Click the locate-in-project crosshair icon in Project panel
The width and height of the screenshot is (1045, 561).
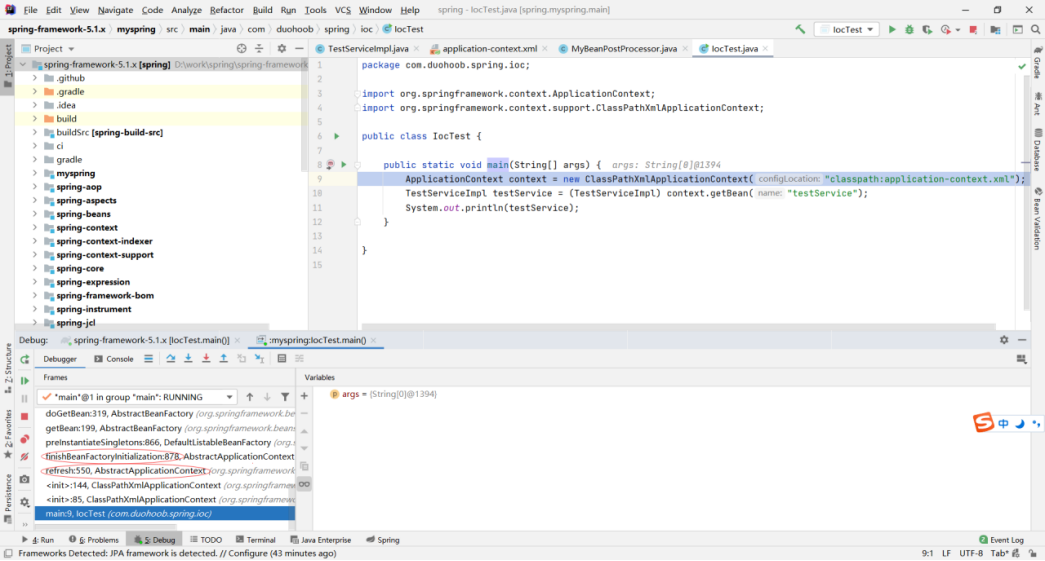point(241,48)
